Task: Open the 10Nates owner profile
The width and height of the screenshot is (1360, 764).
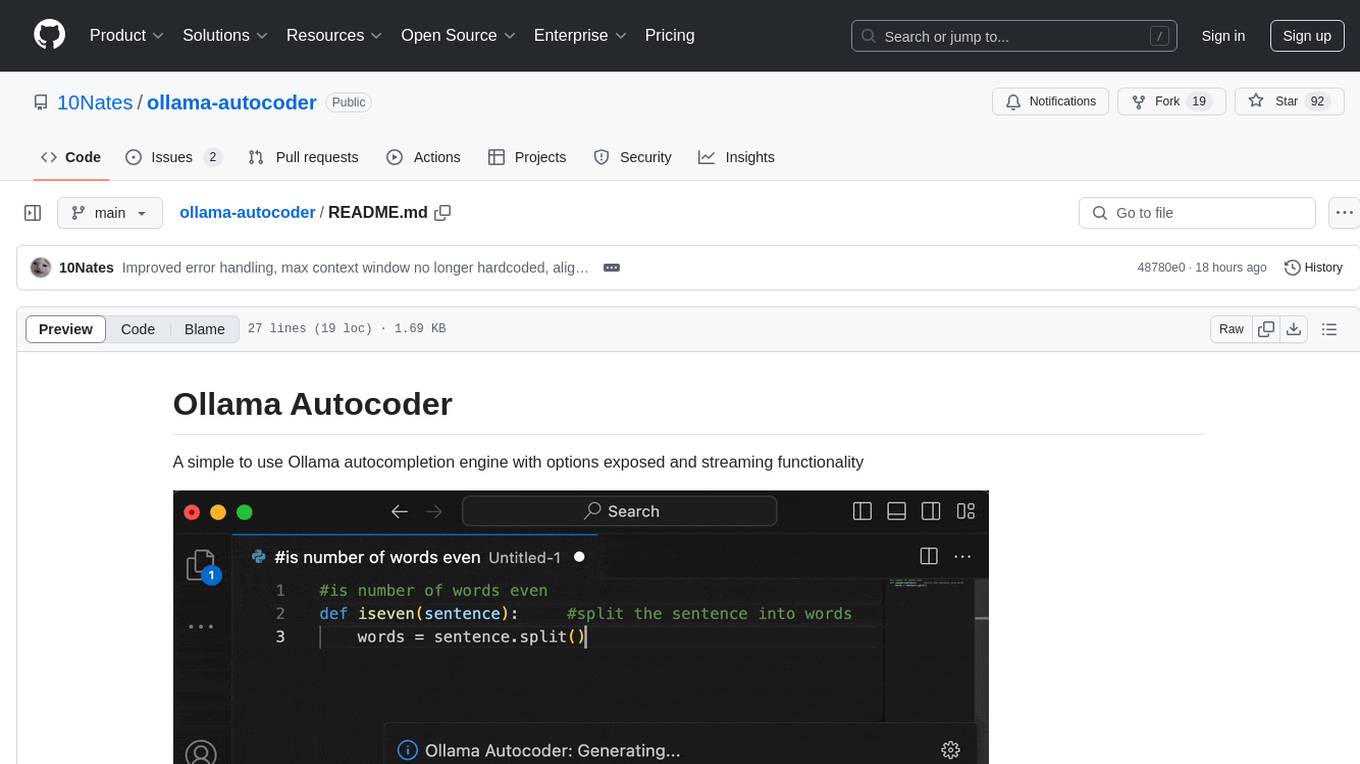Action: click(95, 102)
